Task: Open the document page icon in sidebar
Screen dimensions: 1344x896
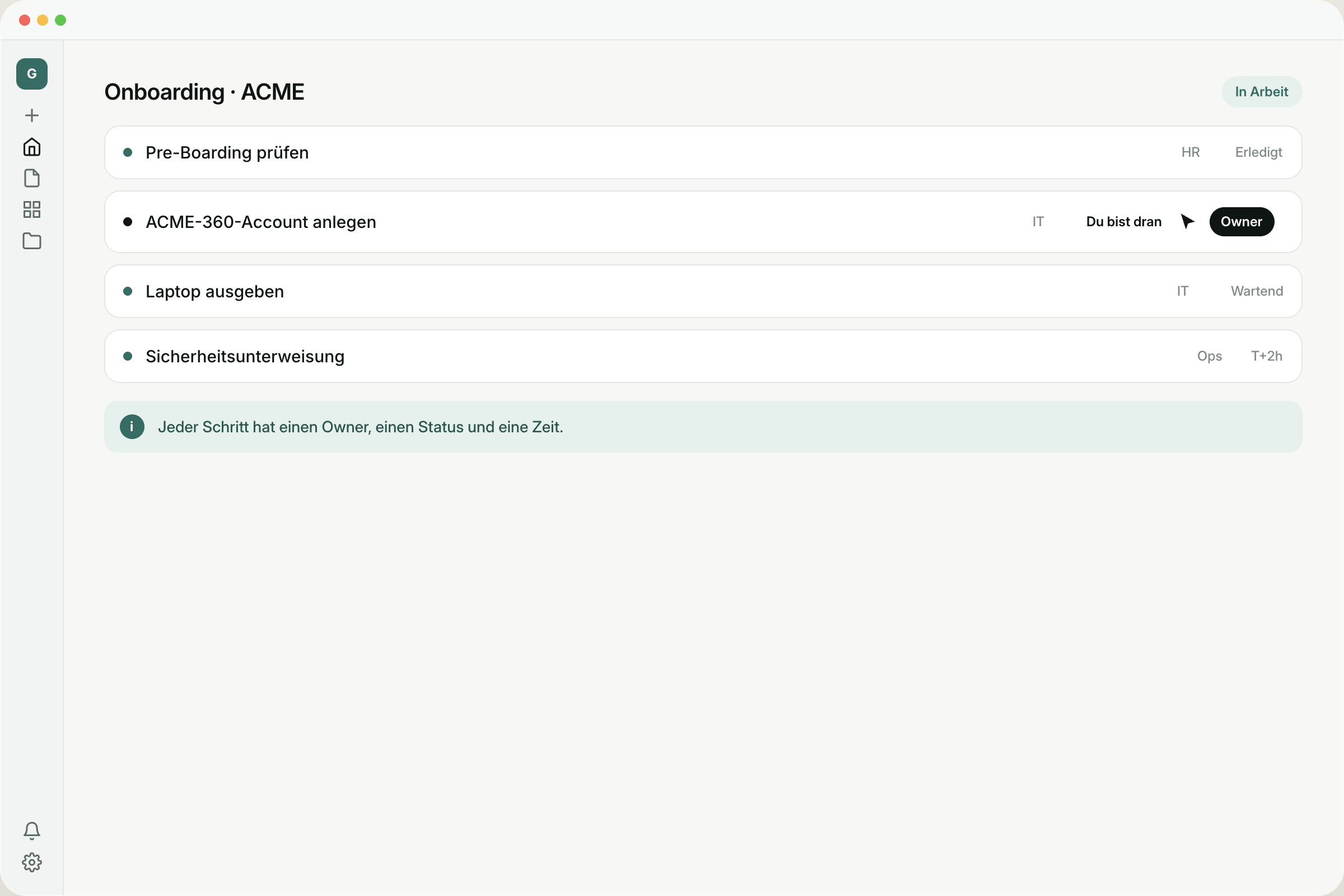Action: (x=32, y=178)
